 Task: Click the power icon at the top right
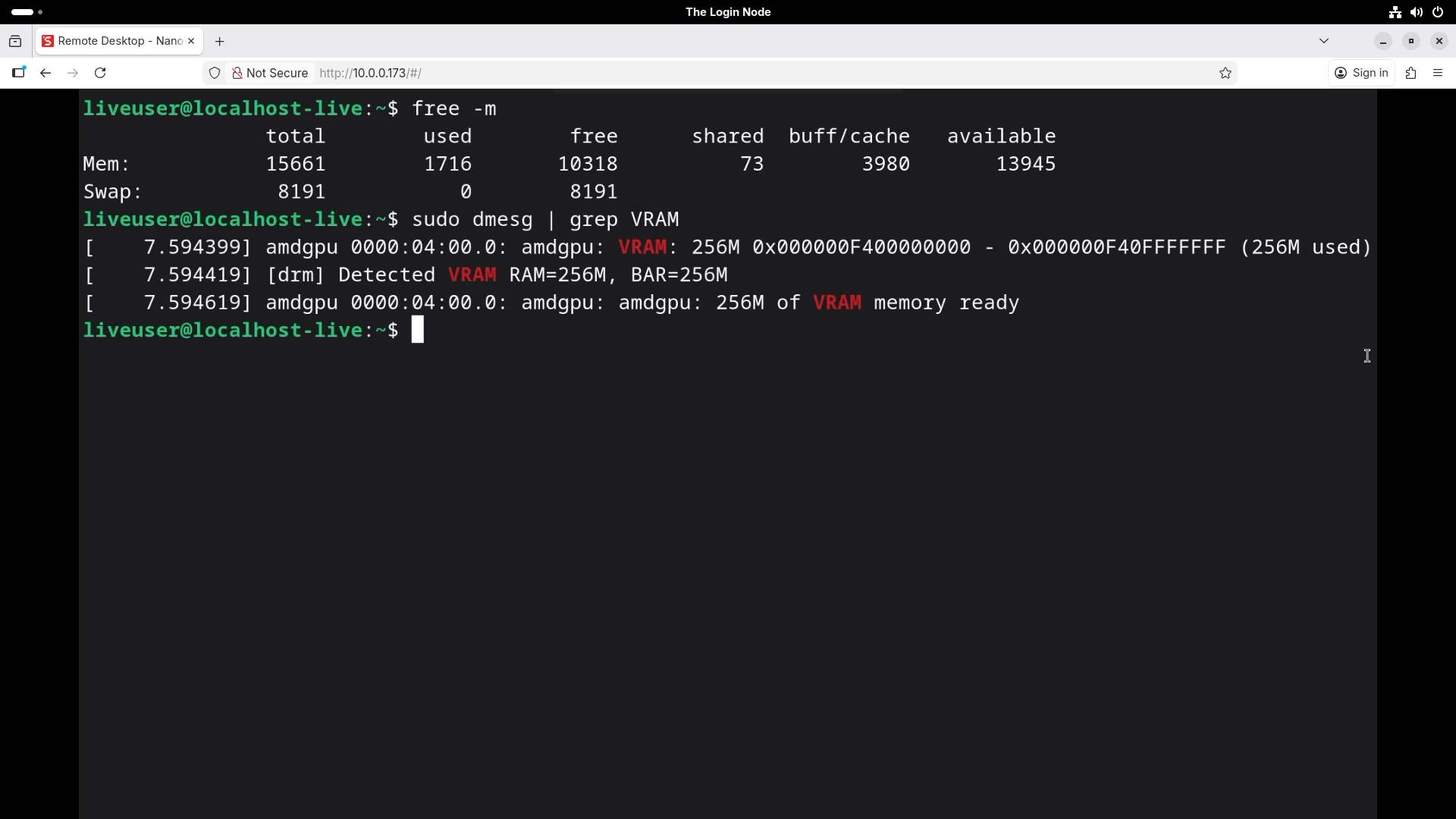[x=1437, y=12]
